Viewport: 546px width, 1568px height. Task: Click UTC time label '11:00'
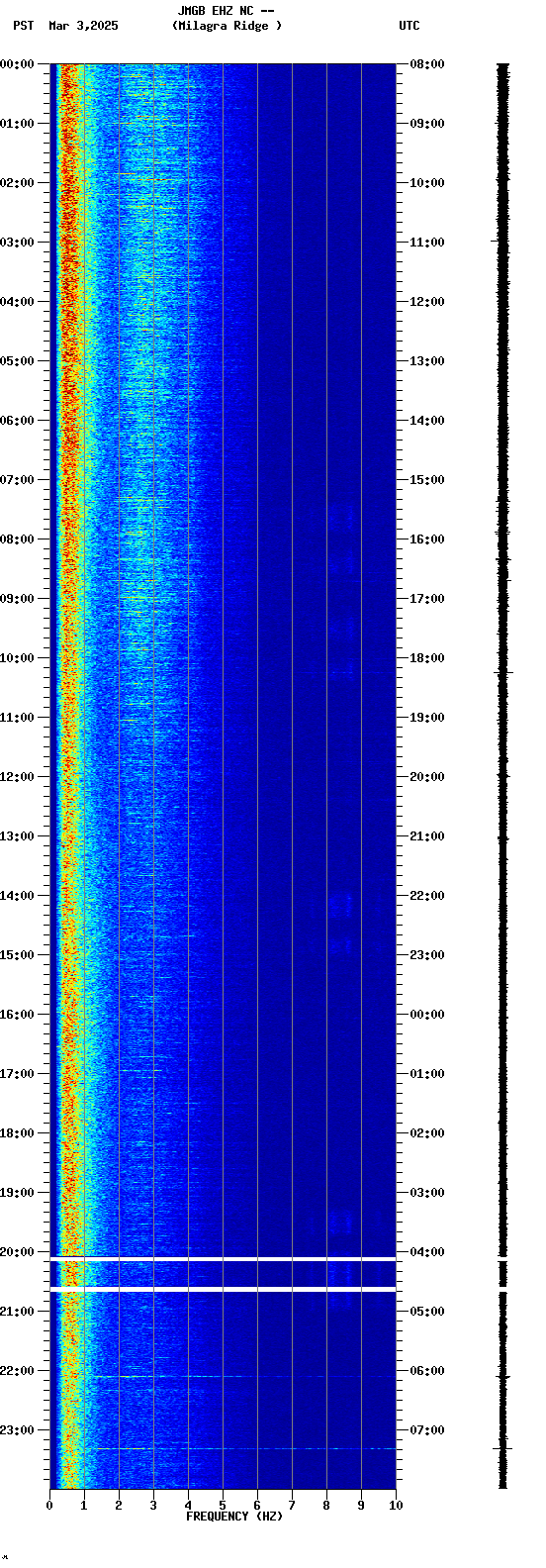[x=427, y=242]
